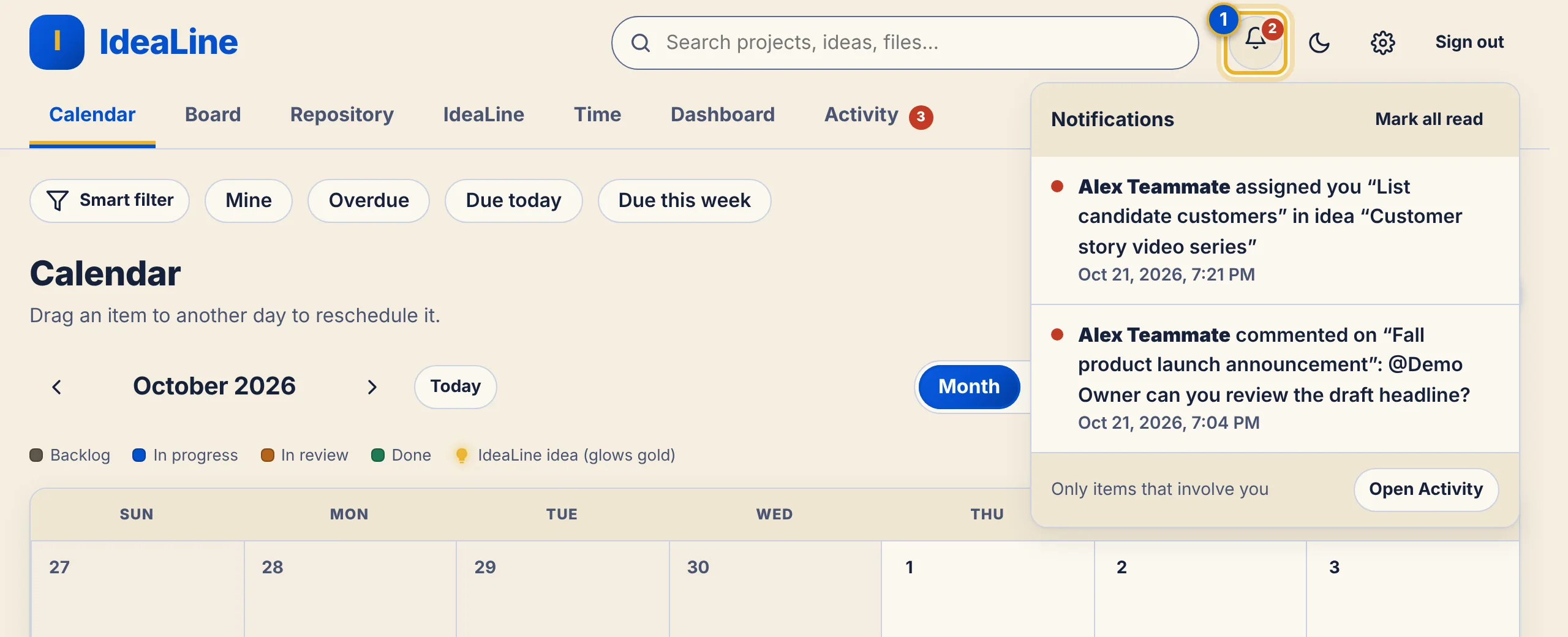Jump to Today in calendar

coord(455,386)
